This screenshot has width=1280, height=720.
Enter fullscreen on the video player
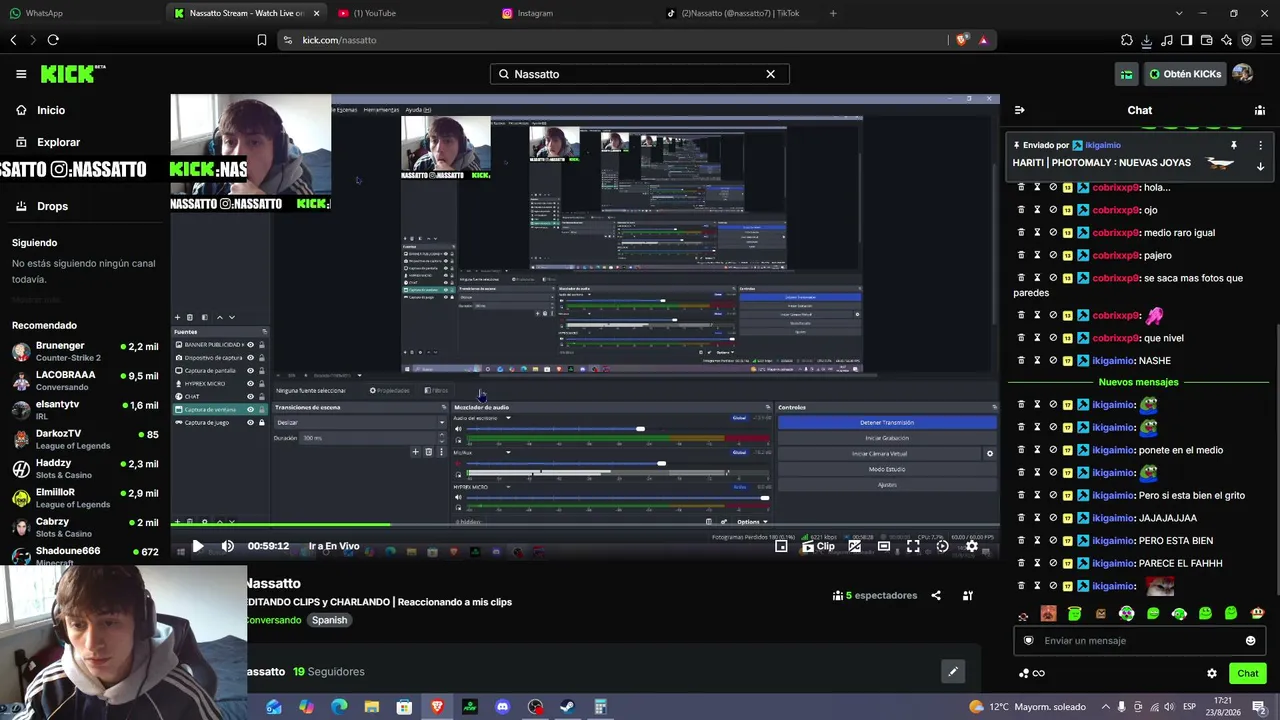[913, 546]
